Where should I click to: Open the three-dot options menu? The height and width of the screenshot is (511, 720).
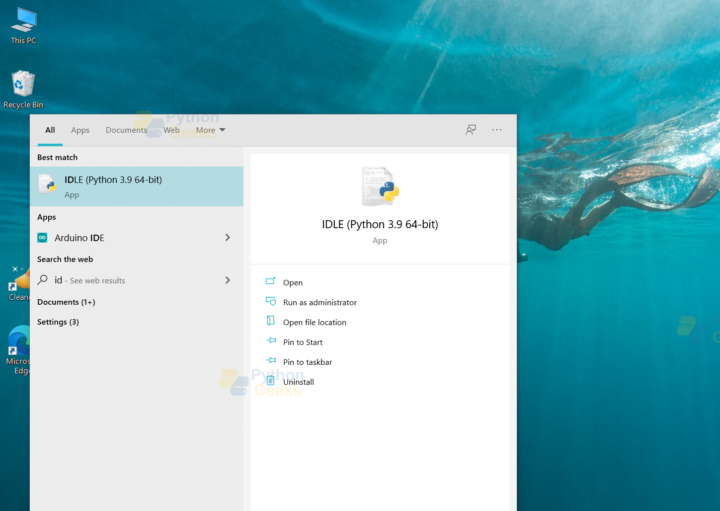(497, 130)
